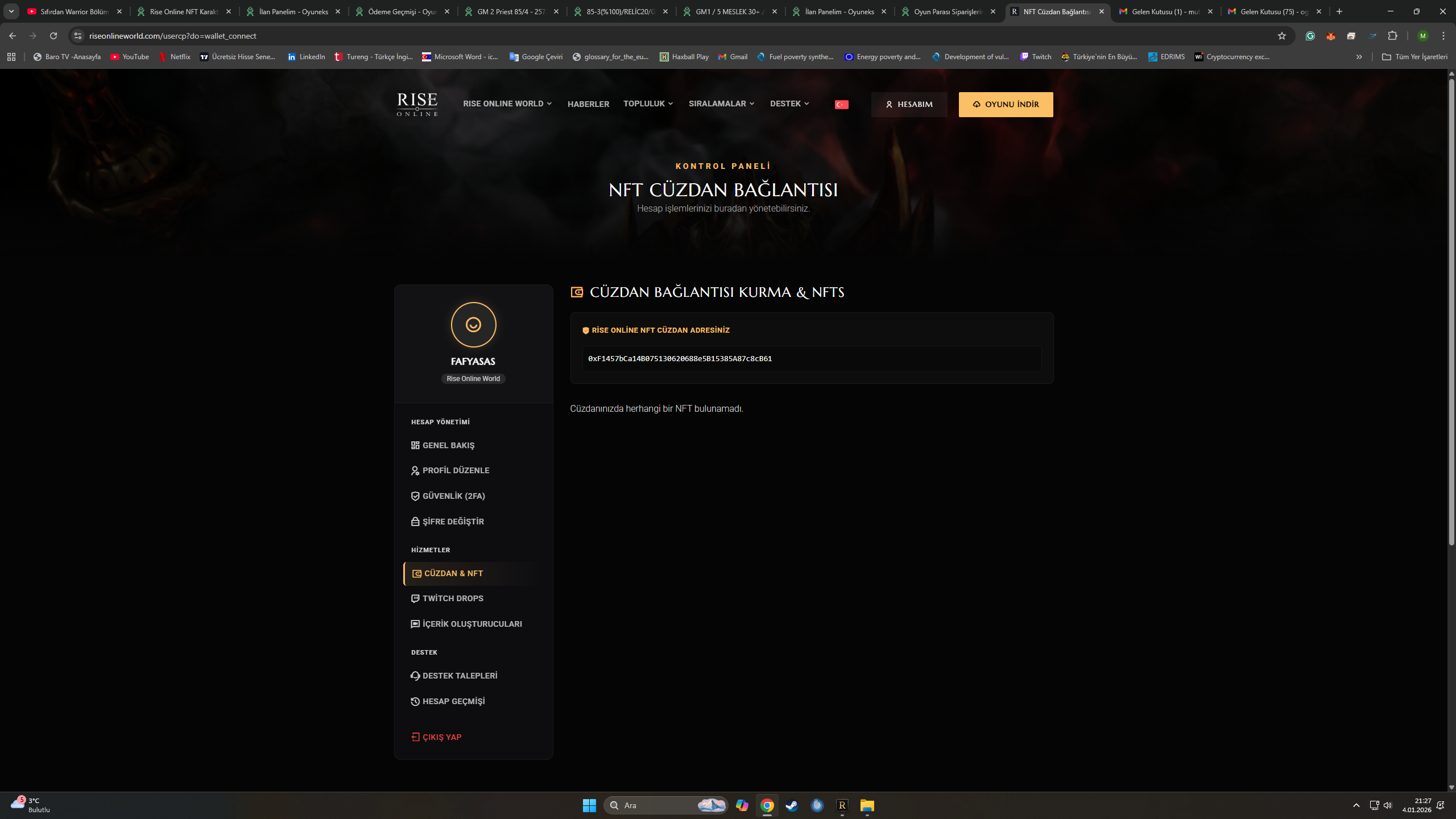Viewport: 1456px width, 819px height.
Task: Click the Rise Online World badge under username
Action: [x=473, y=379]
